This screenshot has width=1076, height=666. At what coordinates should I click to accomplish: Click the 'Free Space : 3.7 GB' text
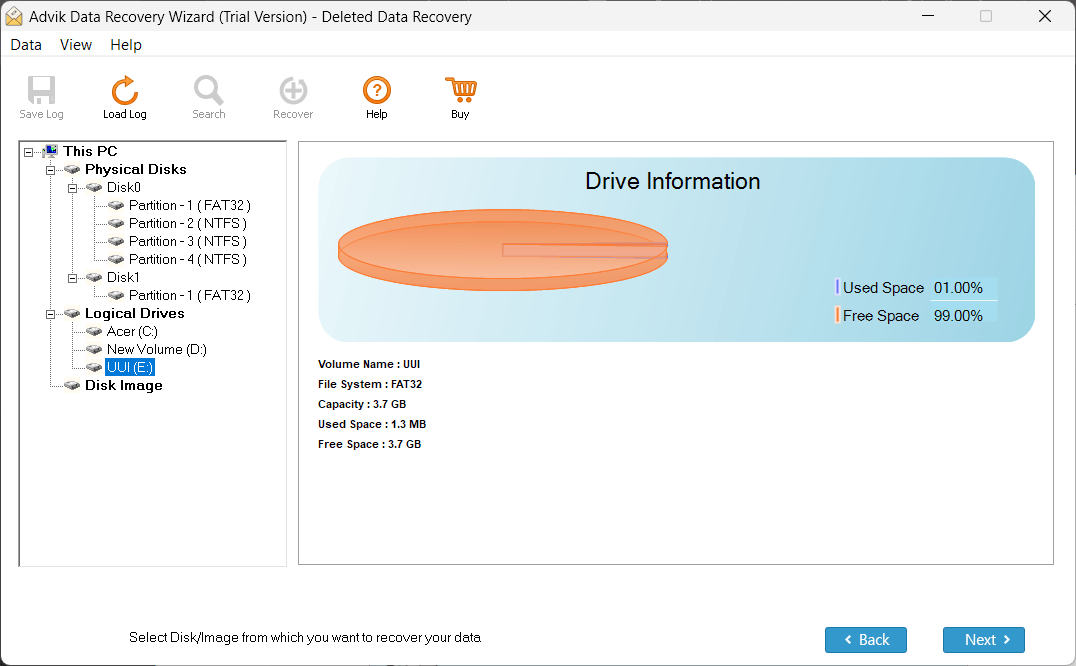click(369, 444)
